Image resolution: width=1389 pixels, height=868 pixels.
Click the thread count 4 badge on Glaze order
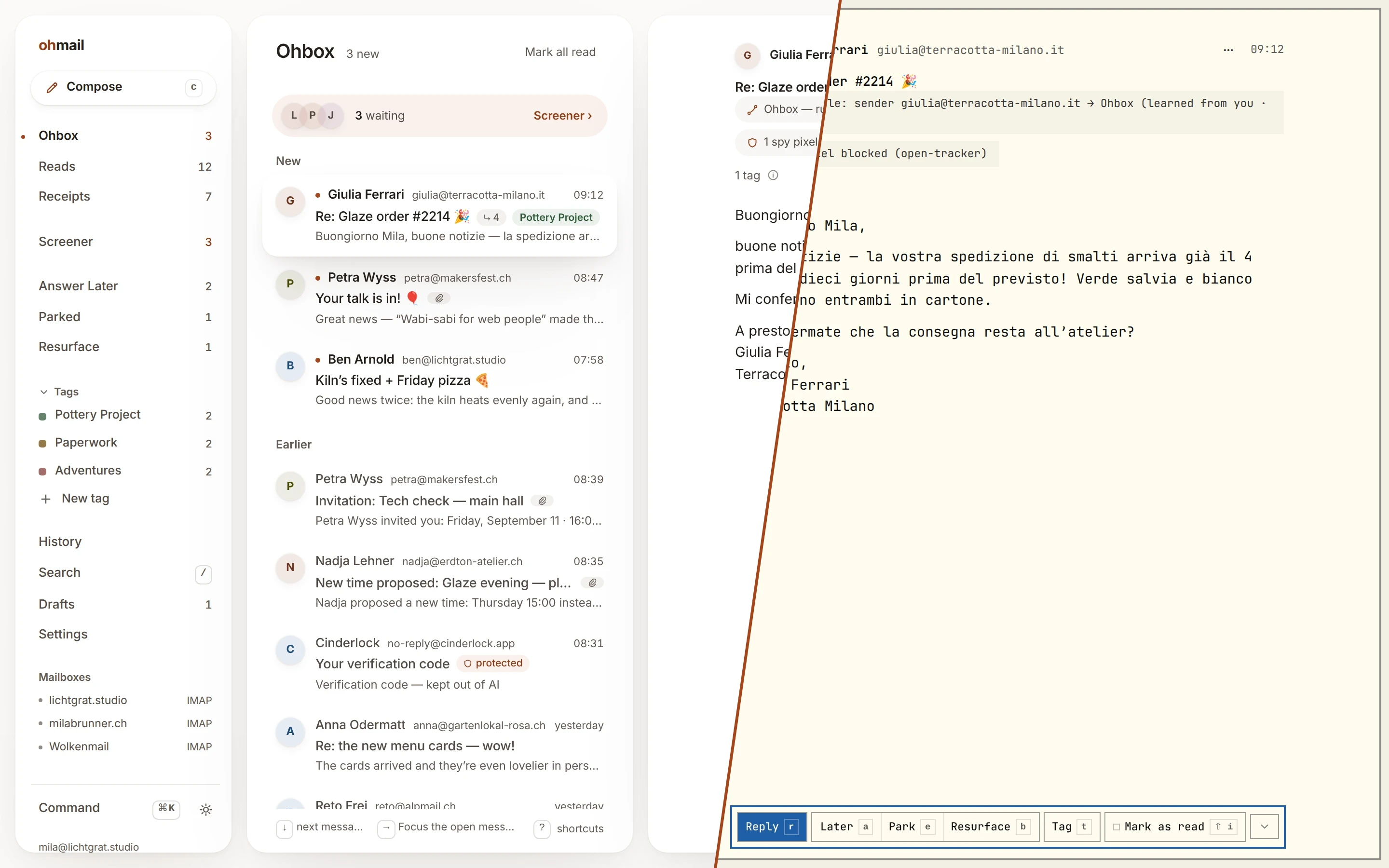[491, 217]
